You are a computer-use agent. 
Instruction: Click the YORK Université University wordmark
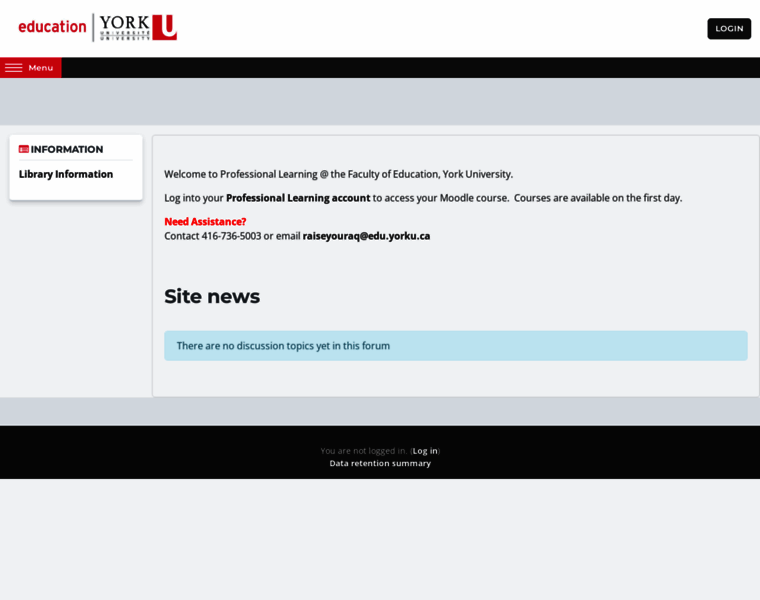point(125,27)
